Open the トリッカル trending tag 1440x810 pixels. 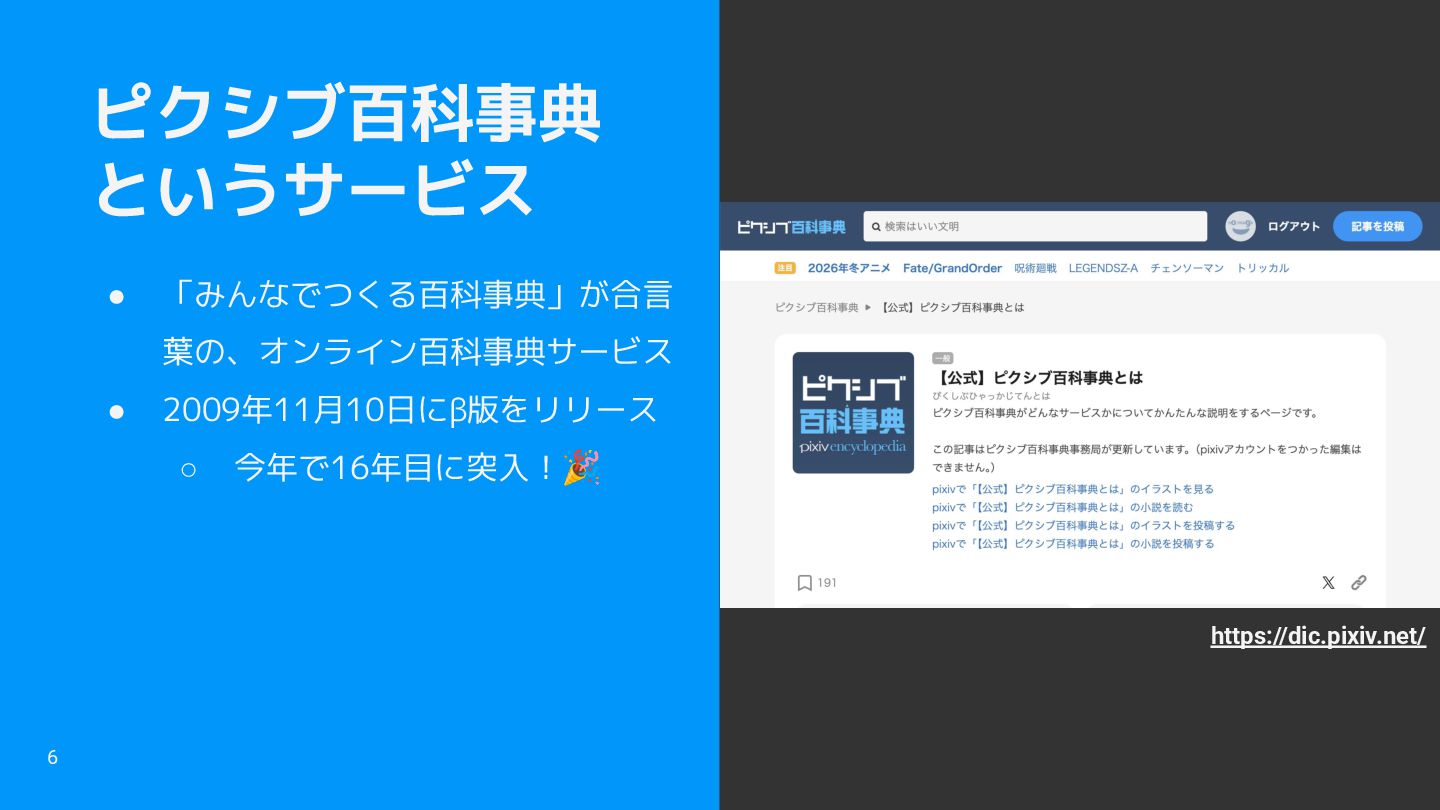(1262, 268)
